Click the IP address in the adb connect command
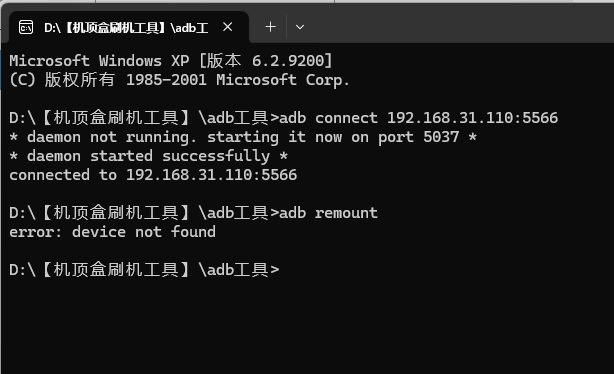This screenshot has width=614, height=374. (x=472, y=118)
